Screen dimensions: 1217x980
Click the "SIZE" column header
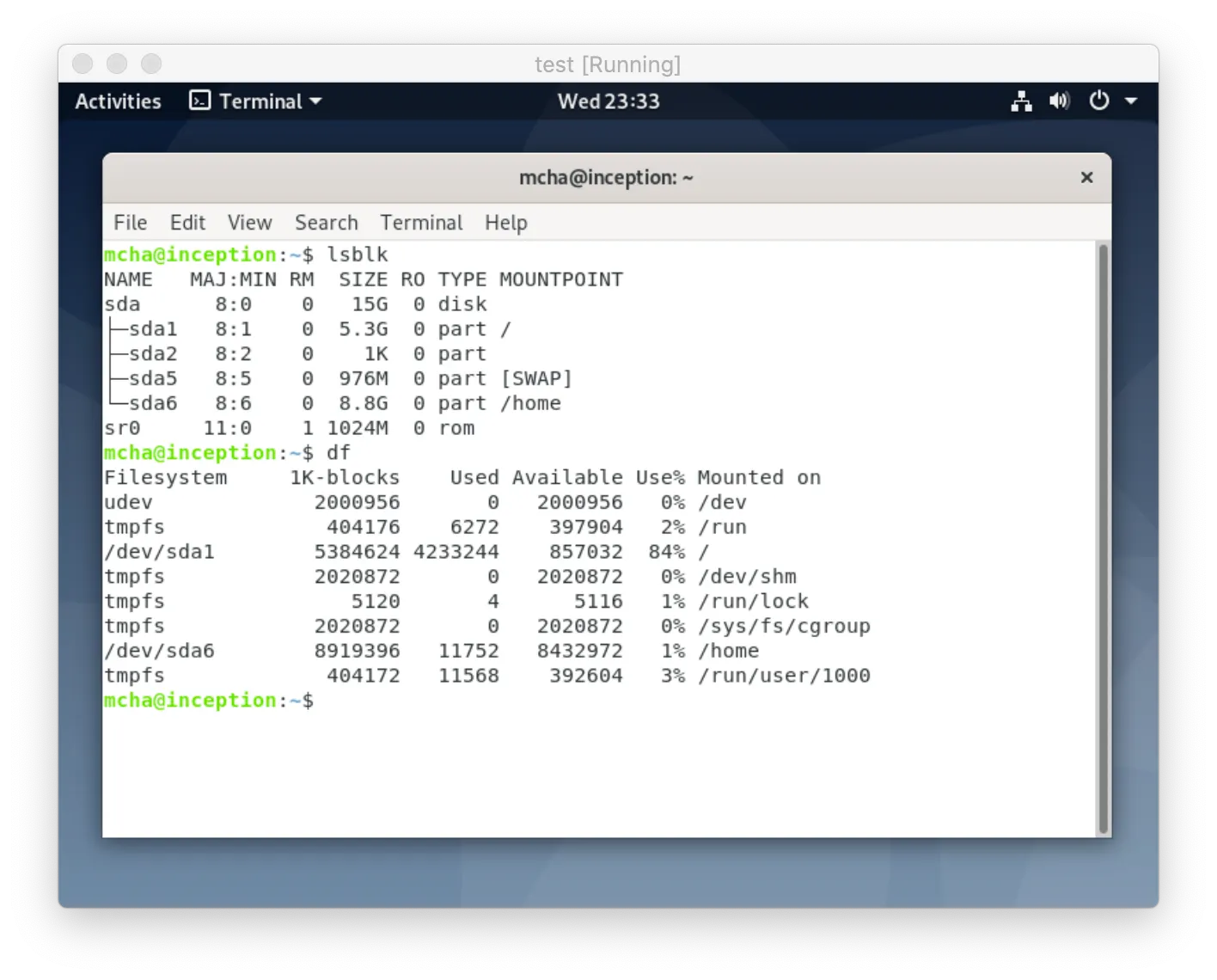coord(364,279)
